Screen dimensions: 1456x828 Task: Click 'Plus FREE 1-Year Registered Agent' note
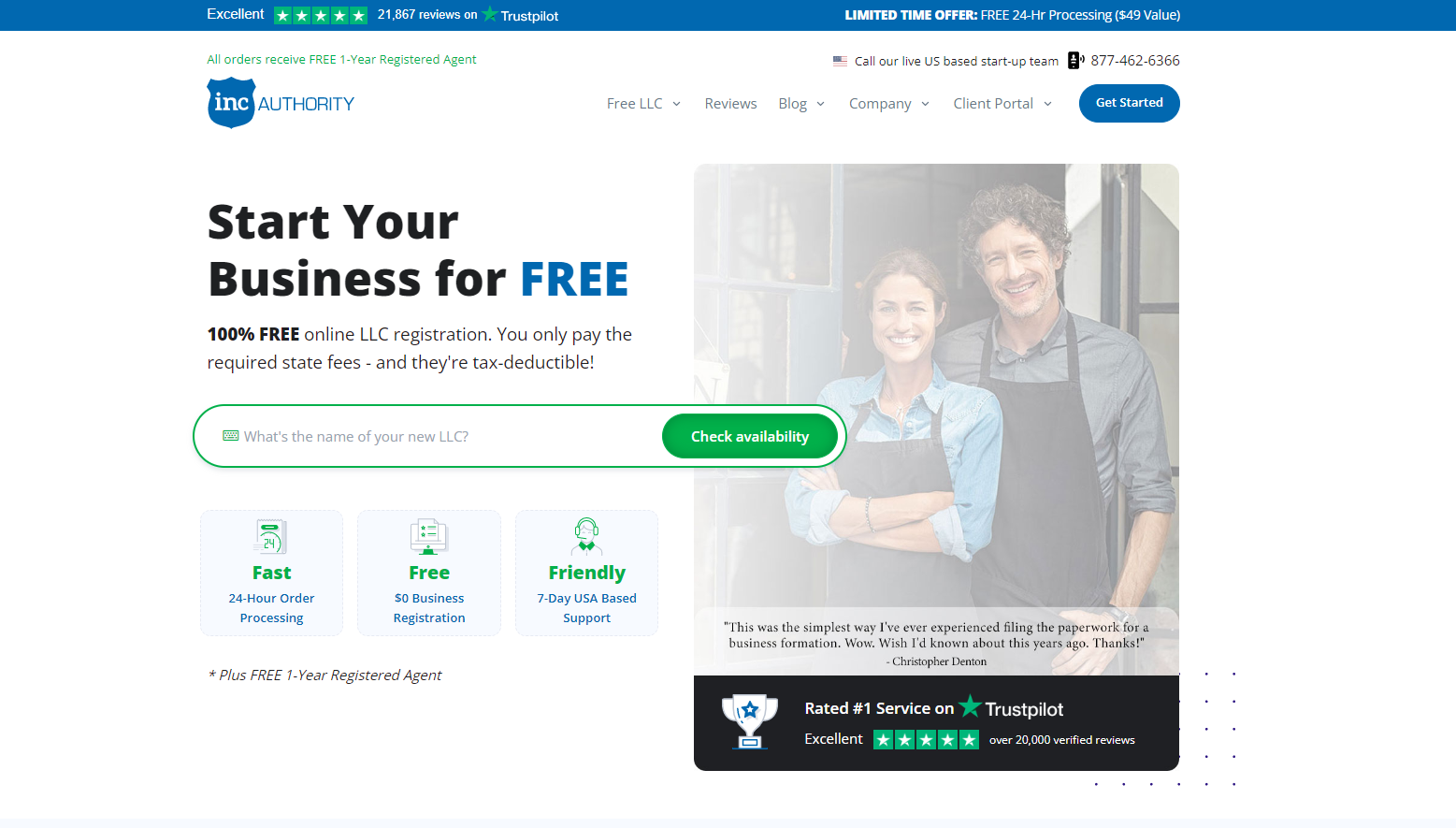pos(324,675)
